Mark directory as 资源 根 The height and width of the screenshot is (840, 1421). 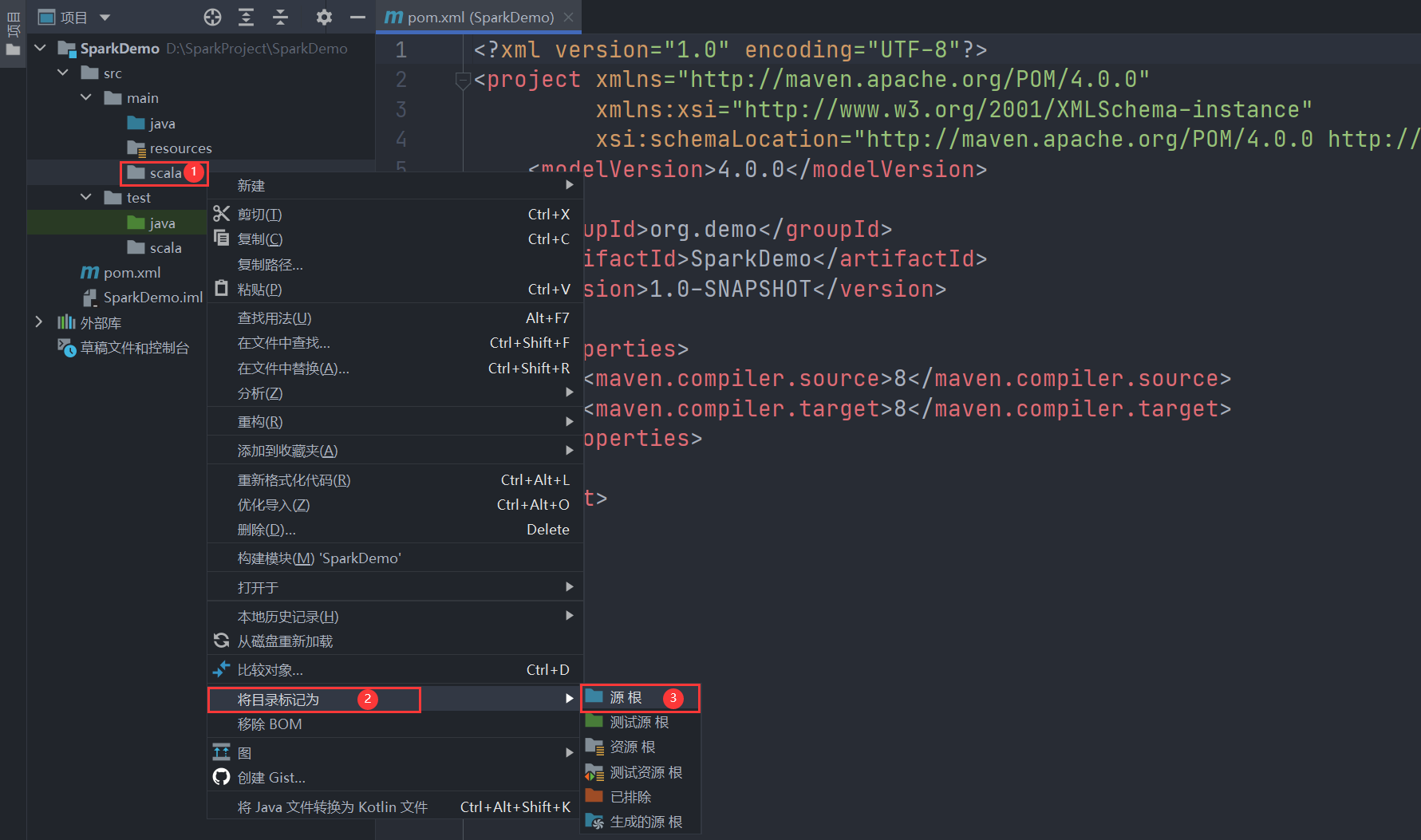[x=641, y=747]
